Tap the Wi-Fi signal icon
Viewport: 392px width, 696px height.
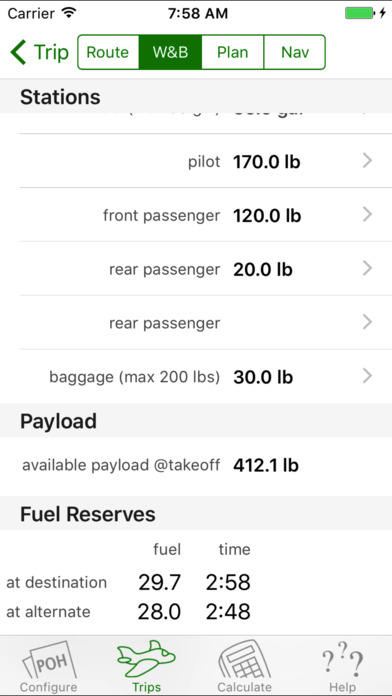pyautogui.click(x=69, y=13)
